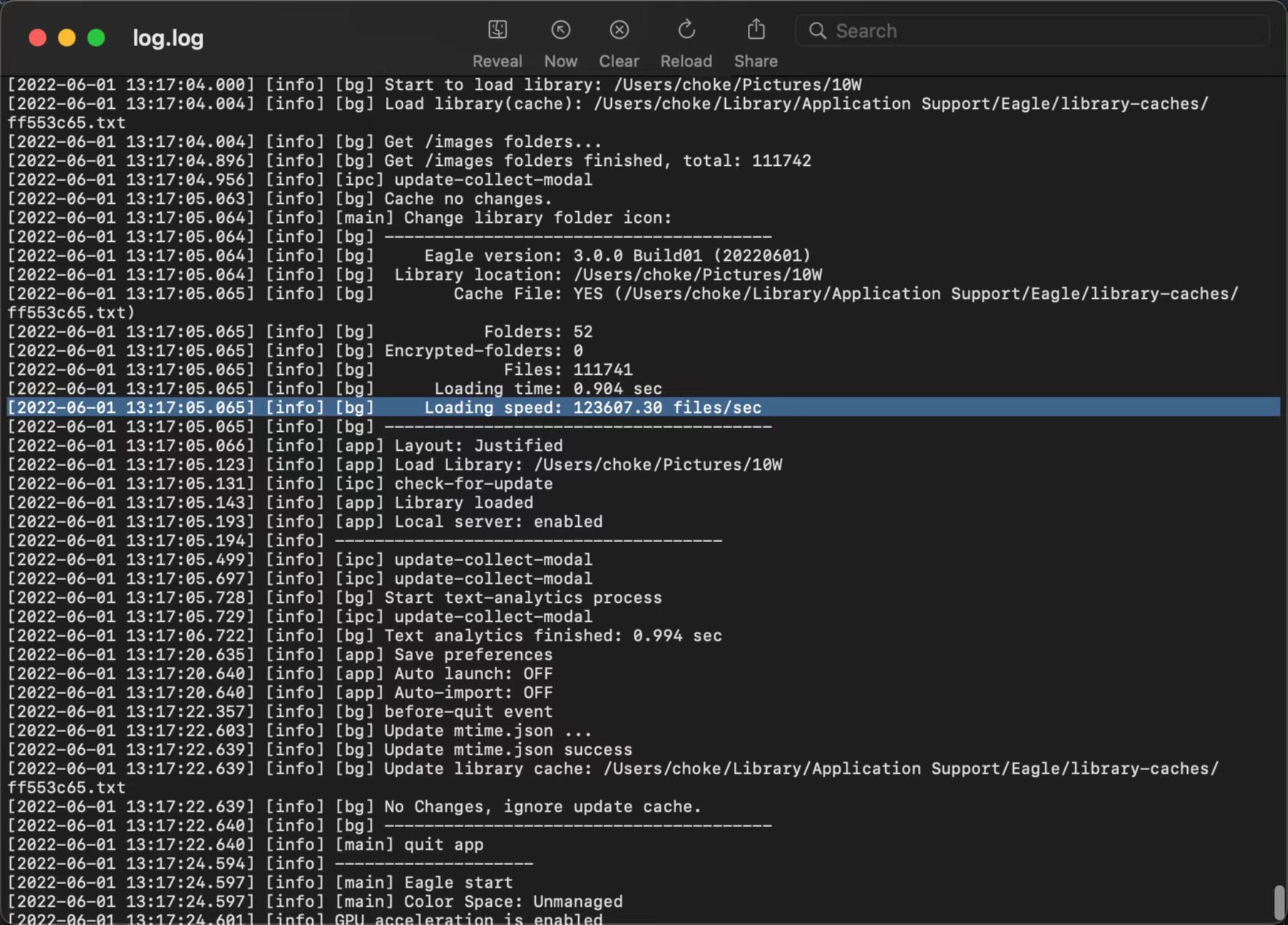
Task: Select the Text analytics finished log line
Action: (365, 636)
